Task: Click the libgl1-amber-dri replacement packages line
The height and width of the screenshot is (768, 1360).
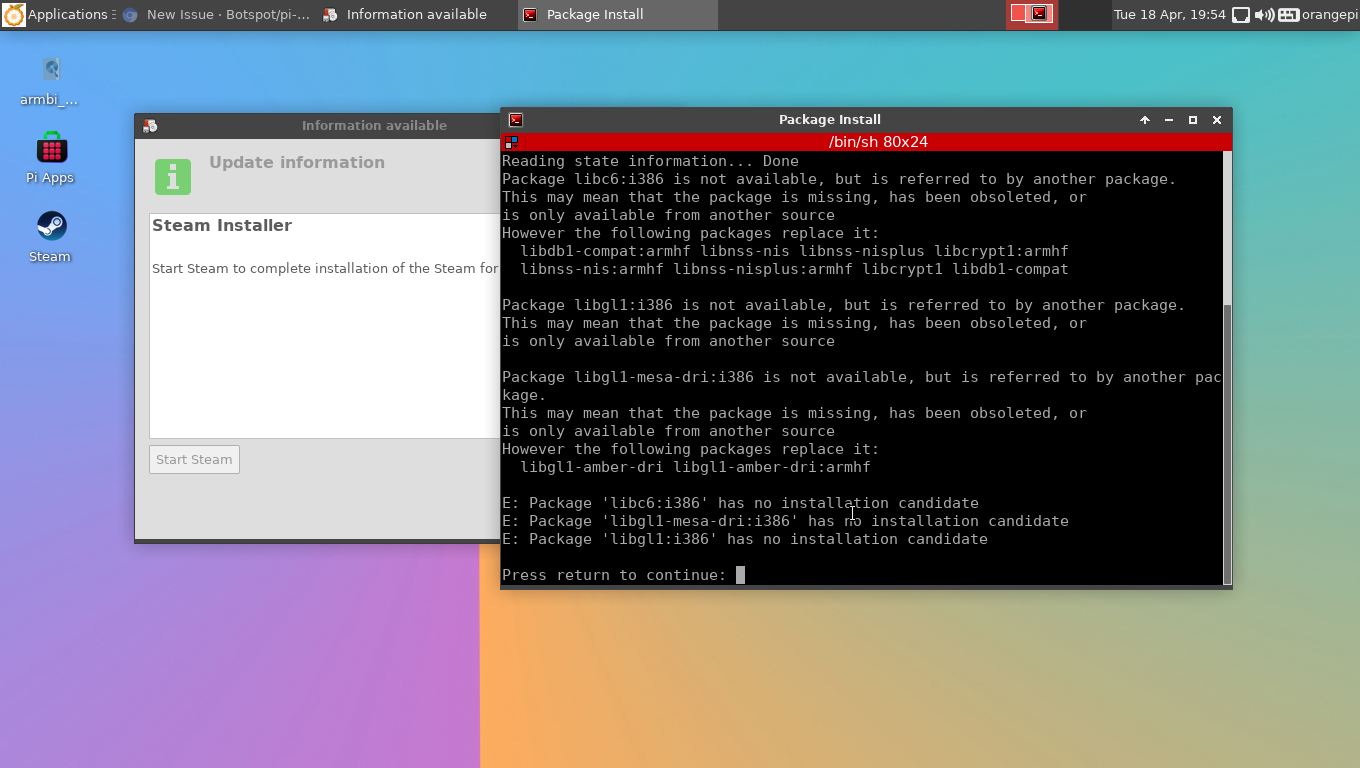Action: click(x=695, y=467)
